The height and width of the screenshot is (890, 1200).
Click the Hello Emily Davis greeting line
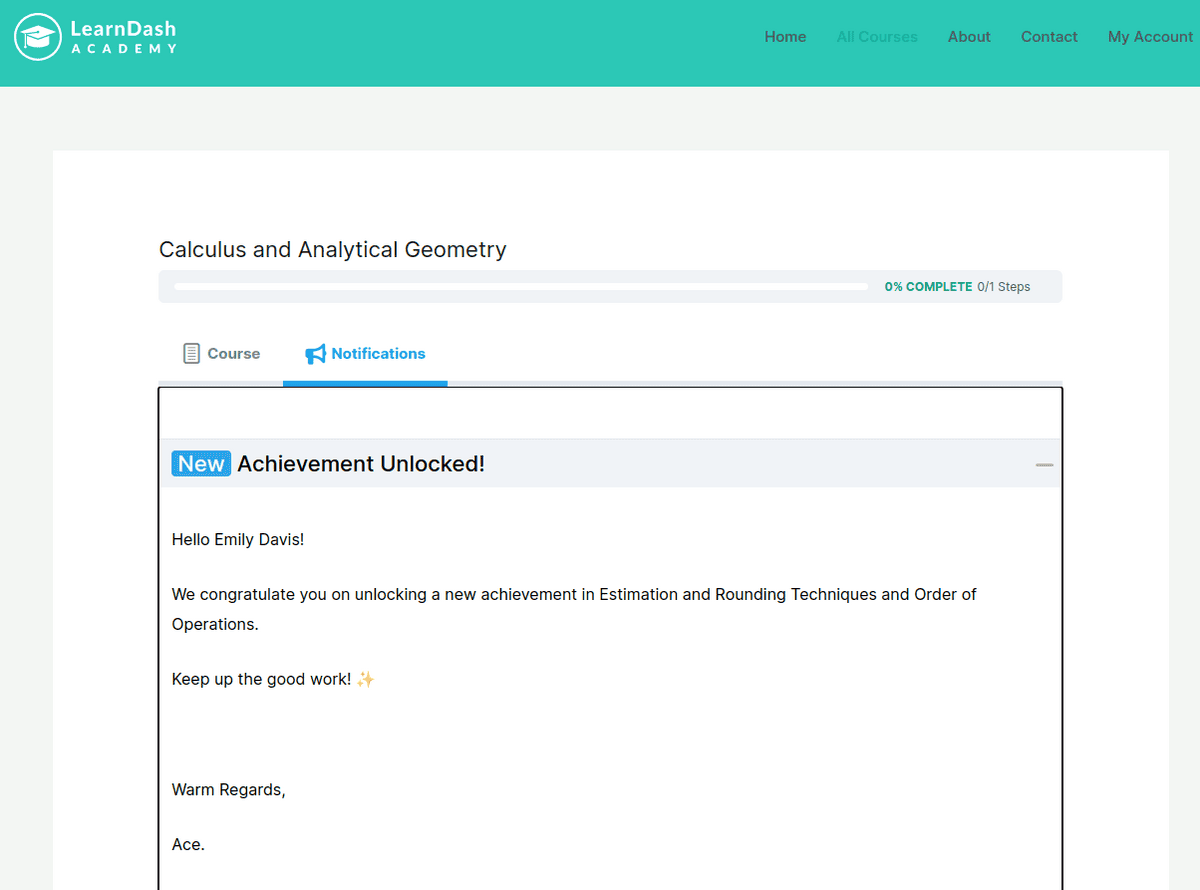(238, 540)
